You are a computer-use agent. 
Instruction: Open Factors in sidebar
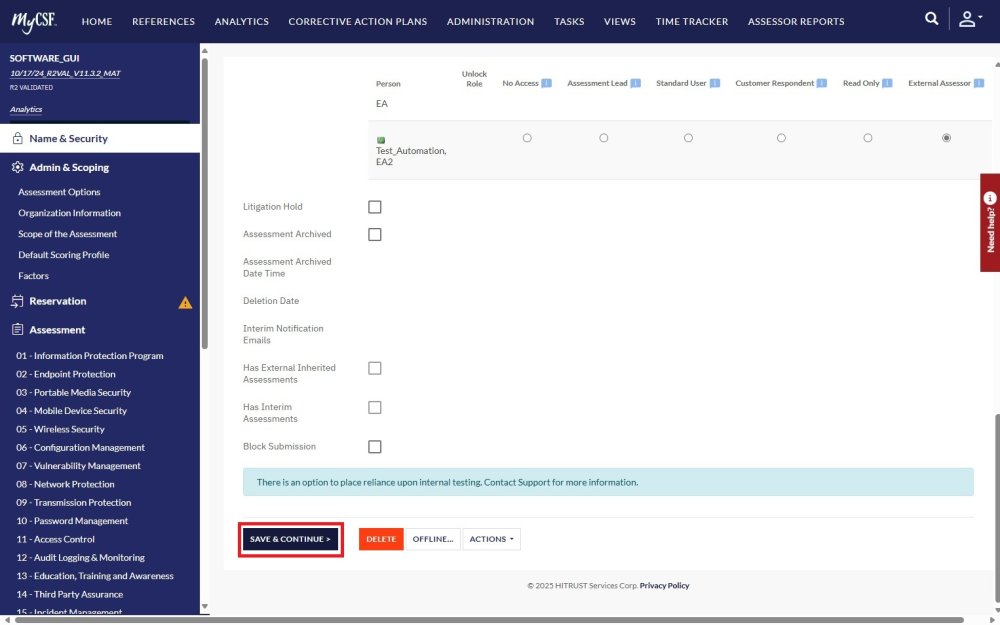[33, 276]
